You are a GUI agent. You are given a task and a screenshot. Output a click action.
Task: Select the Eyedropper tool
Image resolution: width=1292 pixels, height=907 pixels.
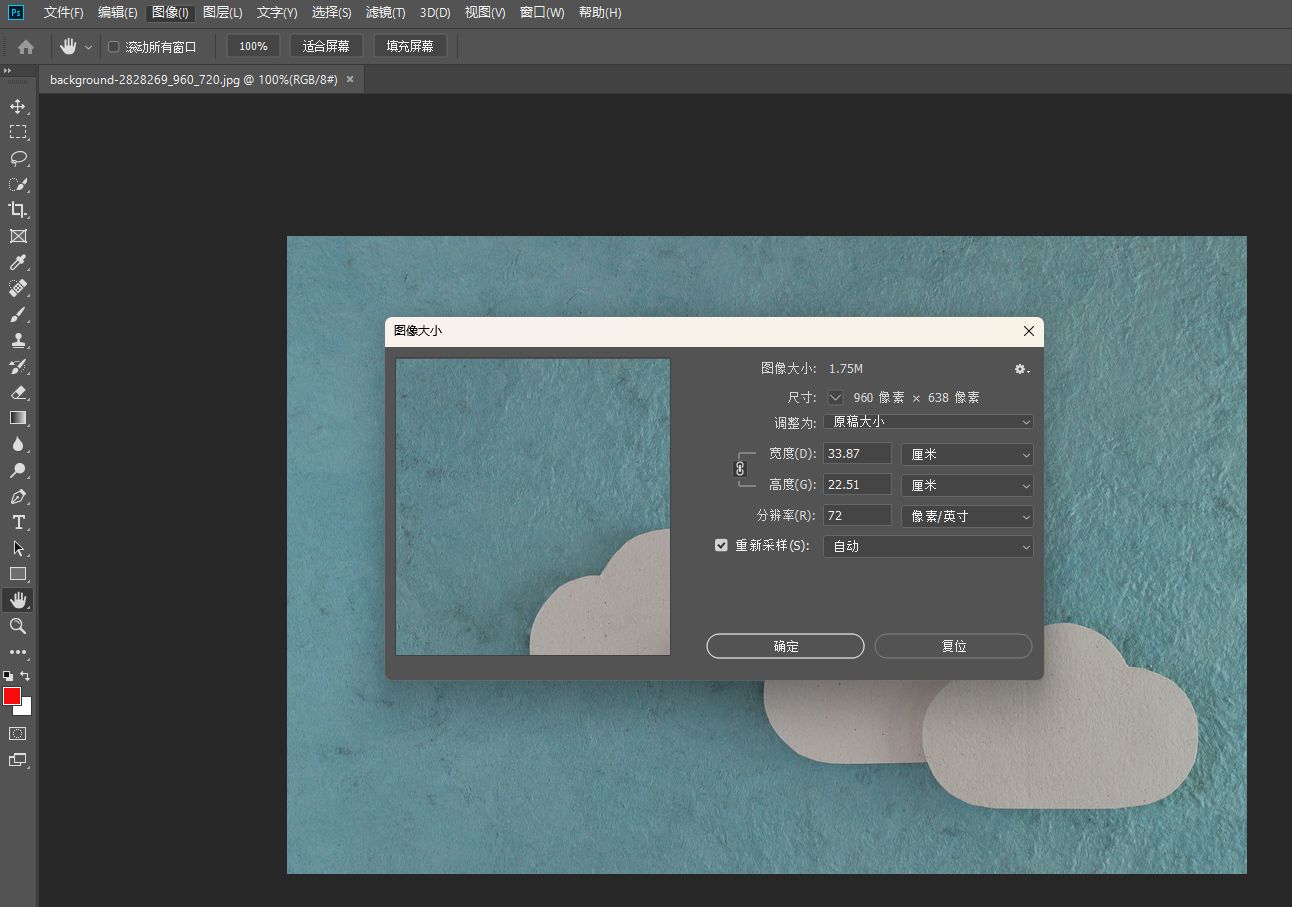pos(18,263)
